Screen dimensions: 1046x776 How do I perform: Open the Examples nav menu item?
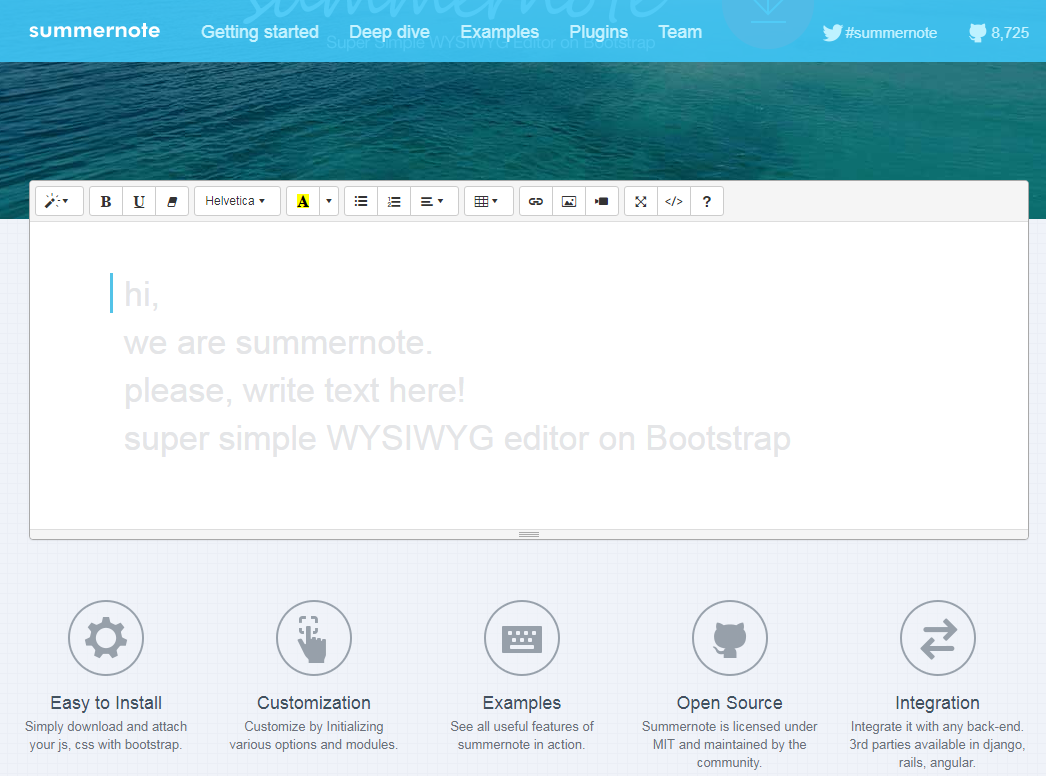499,32
